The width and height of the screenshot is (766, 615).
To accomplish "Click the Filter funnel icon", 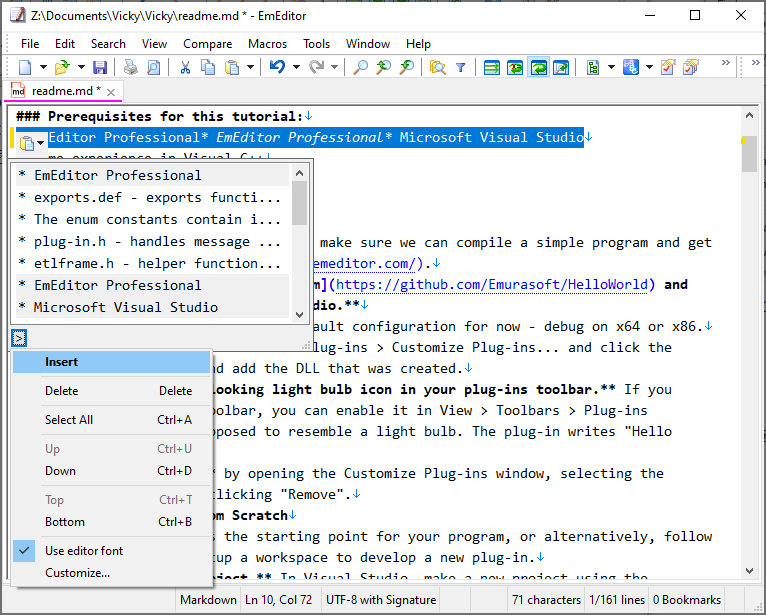I will 460,67.
